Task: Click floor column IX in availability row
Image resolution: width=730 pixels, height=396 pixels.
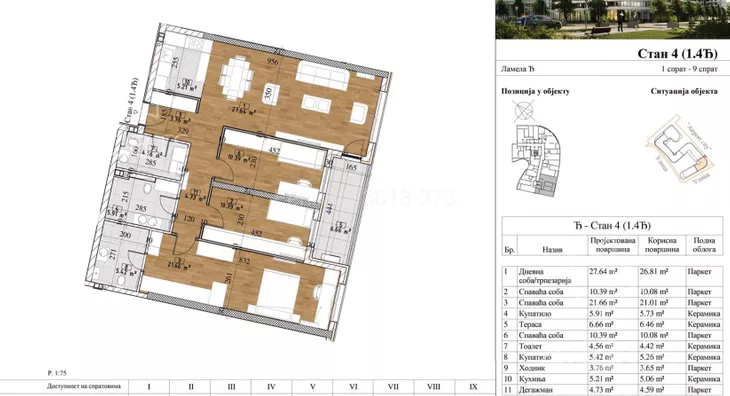Action: click(473, 387)
